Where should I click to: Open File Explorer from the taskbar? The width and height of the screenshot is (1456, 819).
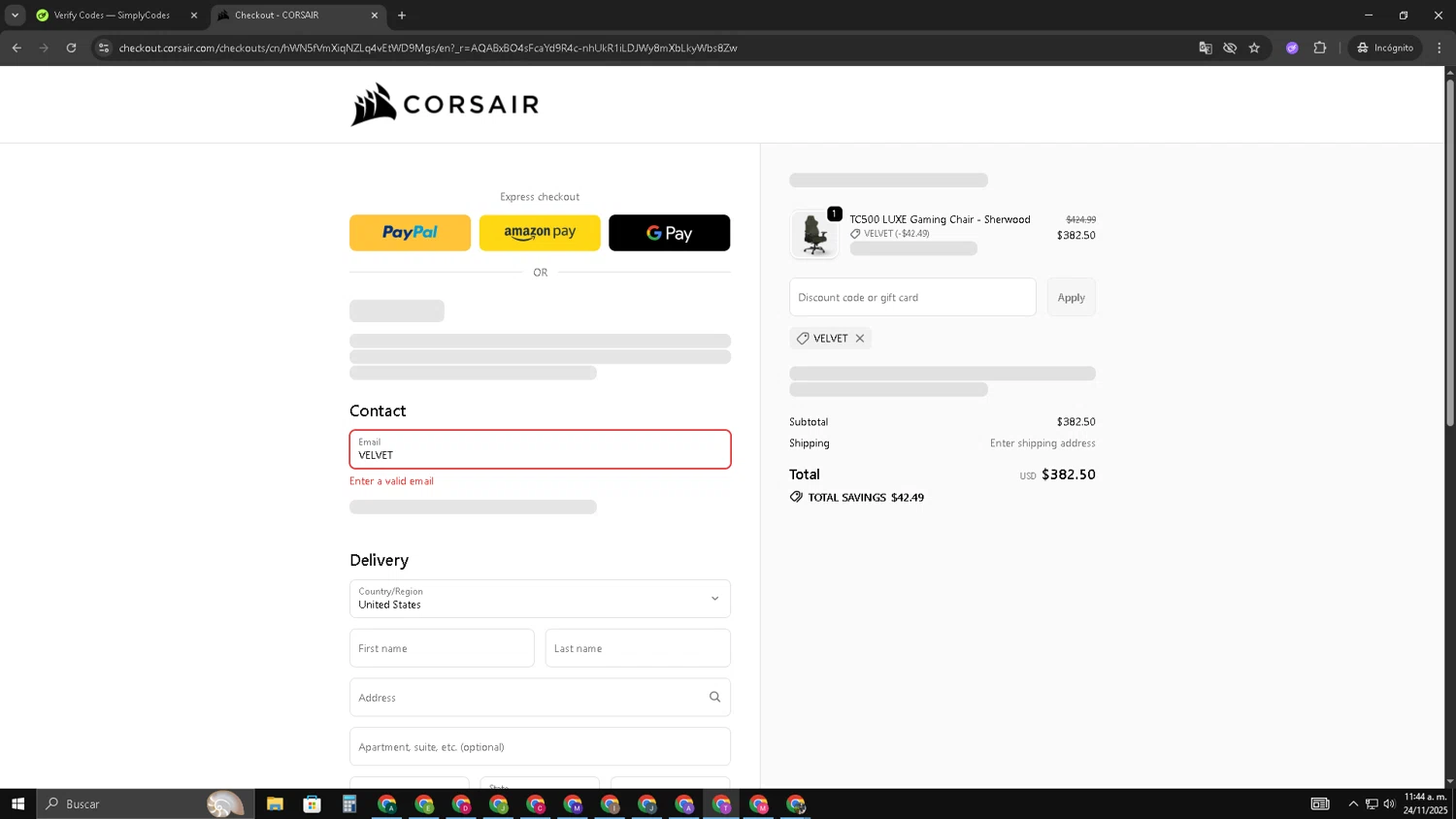click(275, 803)
